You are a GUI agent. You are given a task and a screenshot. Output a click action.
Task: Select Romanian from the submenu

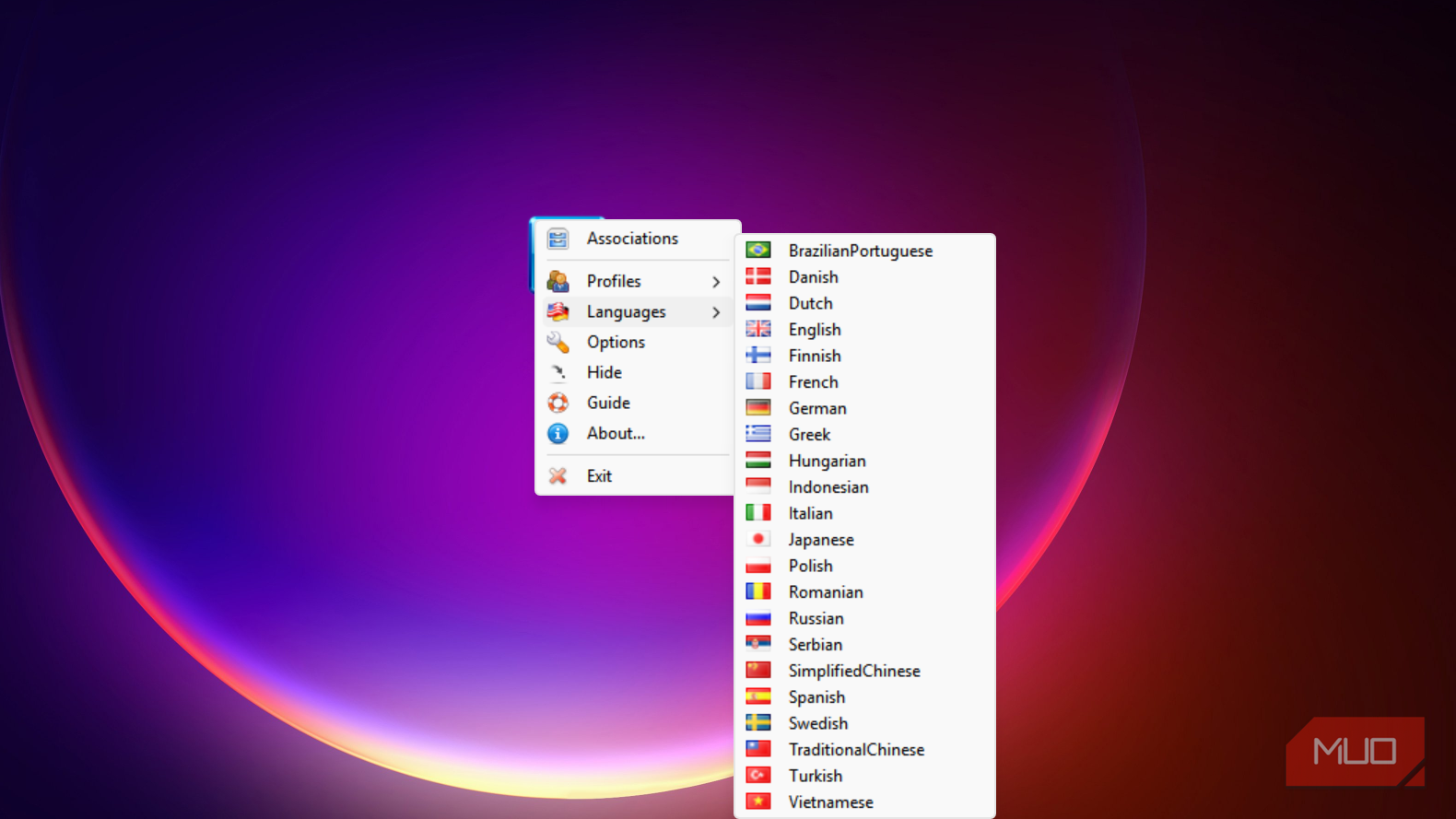[x=864, y=591]
